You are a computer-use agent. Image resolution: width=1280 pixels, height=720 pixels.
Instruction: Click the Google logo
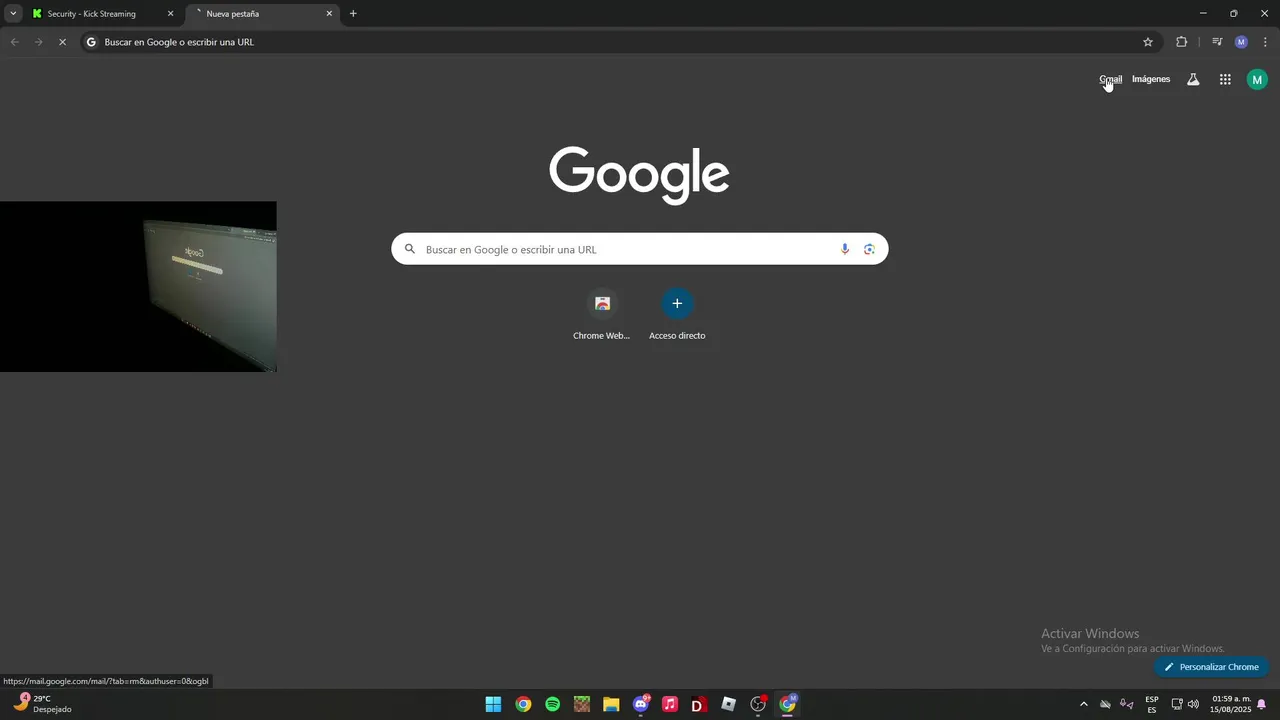639,174
